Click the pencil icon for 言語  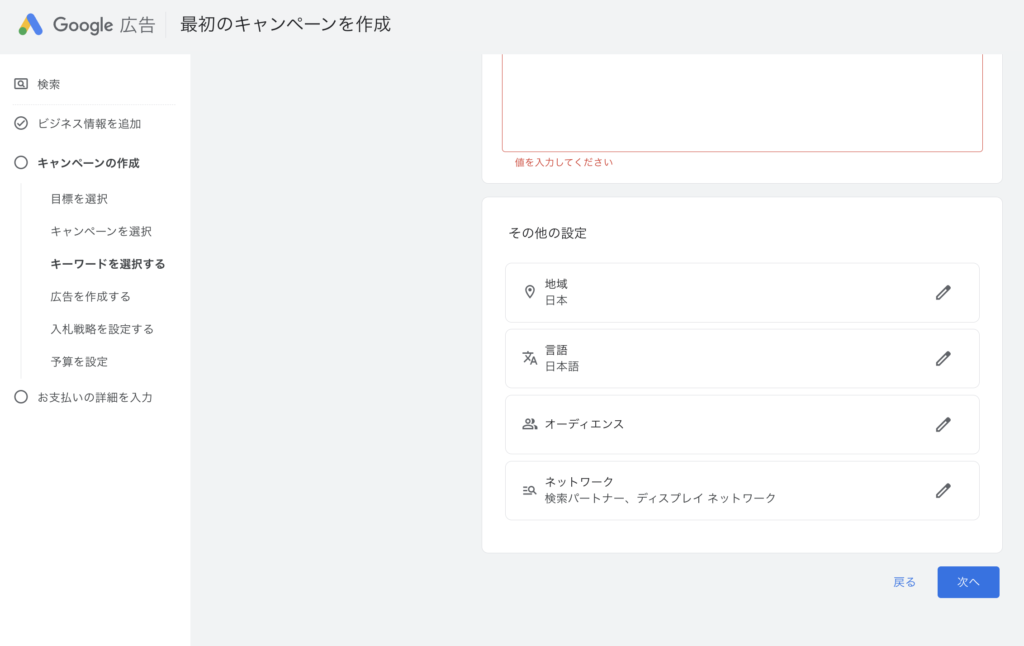coord(942,358)
